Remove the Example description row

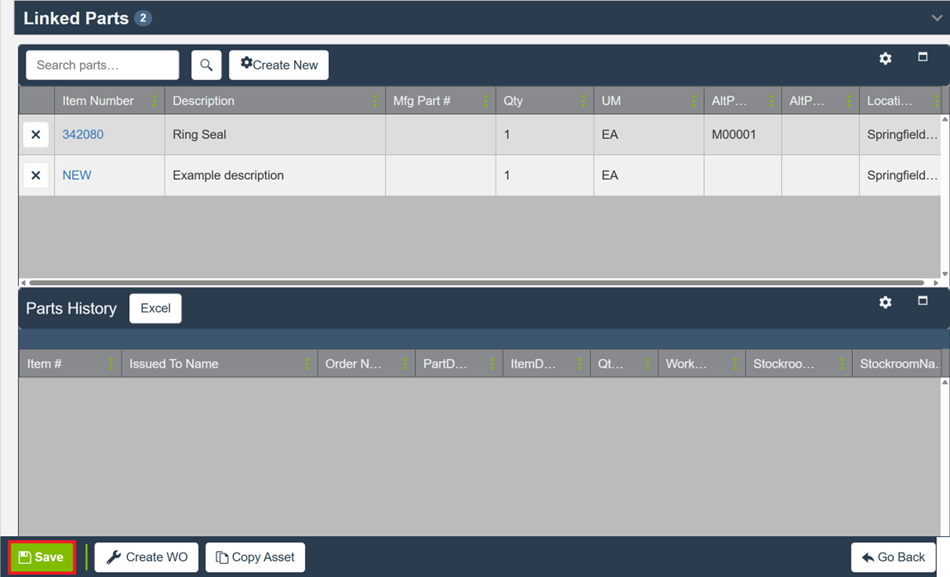pyautogui.click(x=36, y=176)
